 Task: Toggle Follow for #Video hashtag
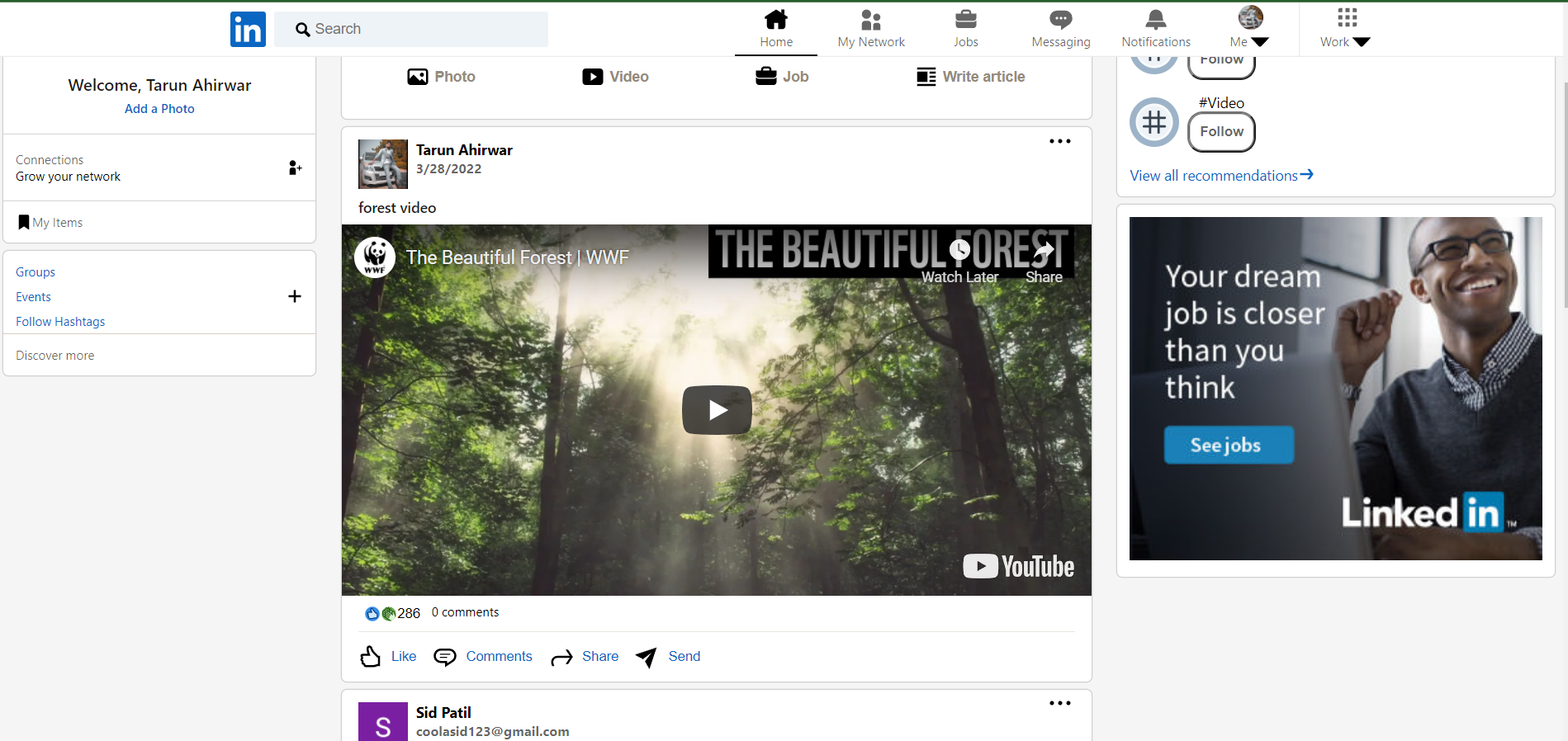click(1221, 132)
